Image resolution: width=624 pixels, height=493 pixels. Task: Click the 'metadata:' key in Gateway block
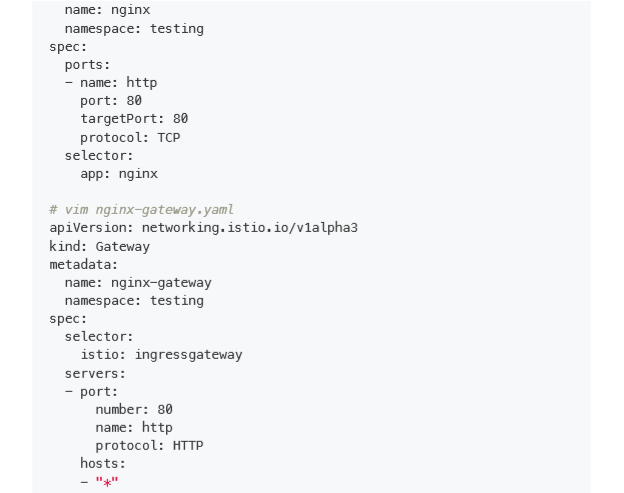point(84,265)
